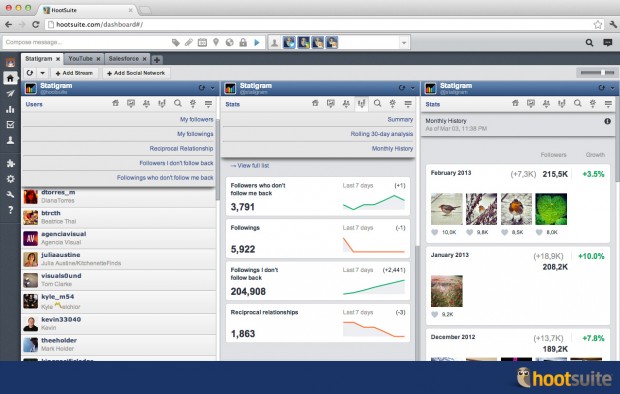This screenshot has width=620, height=394.
Task: Switch to the Statigram tab
Action: click(38, 59)
